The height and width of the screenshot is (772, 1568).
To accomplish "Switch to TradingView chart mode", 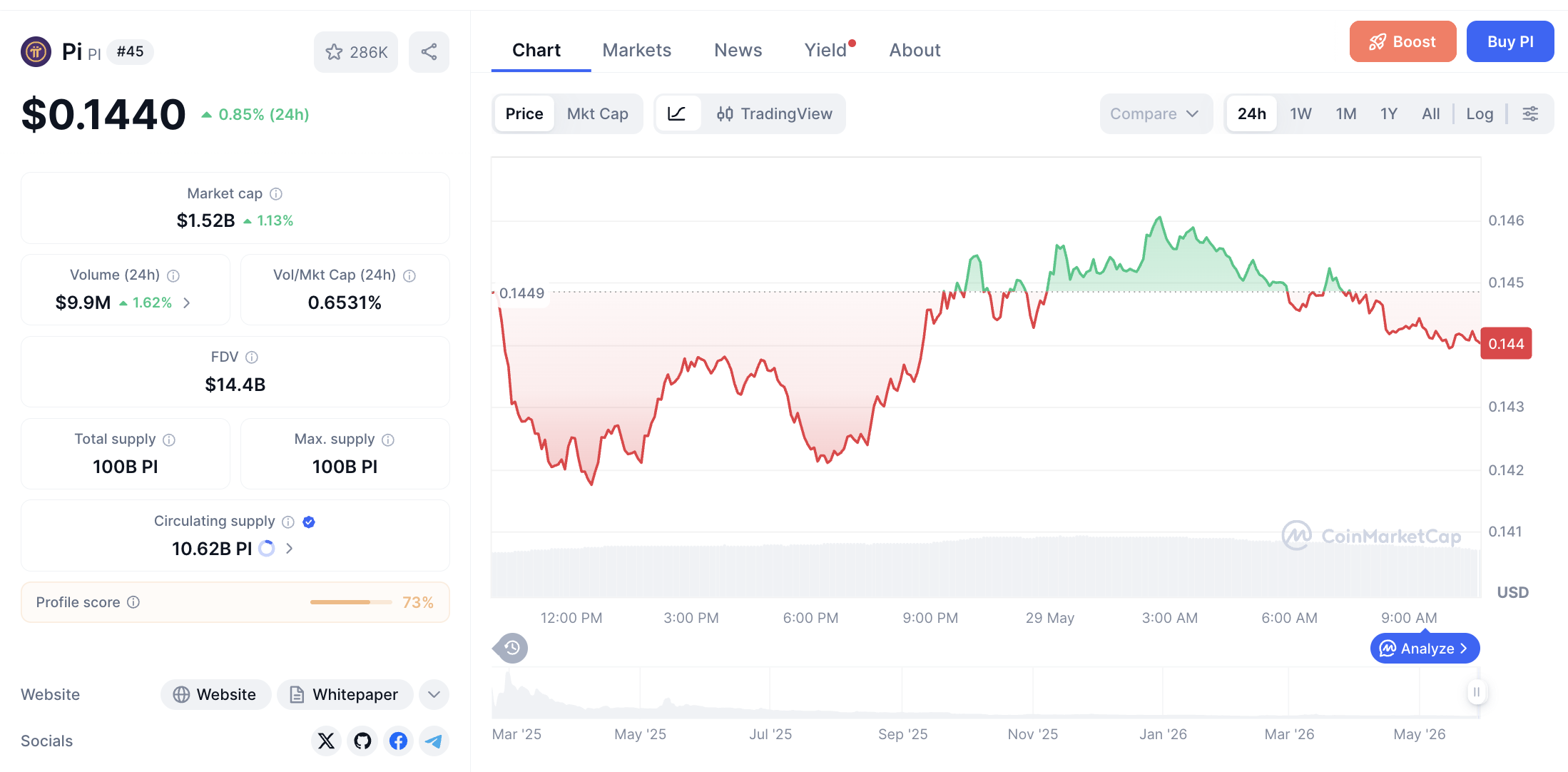I will tap(775, 114).
